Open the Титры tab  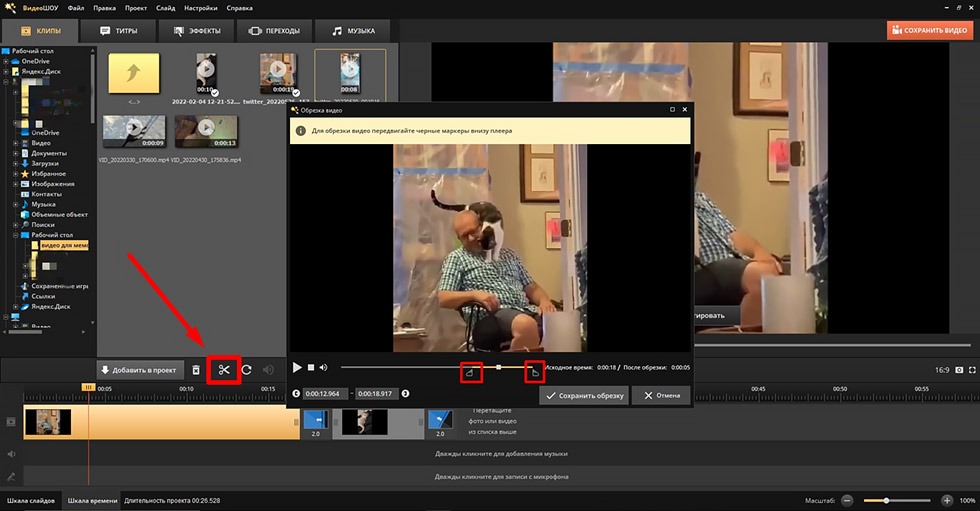tap(119, 31)
